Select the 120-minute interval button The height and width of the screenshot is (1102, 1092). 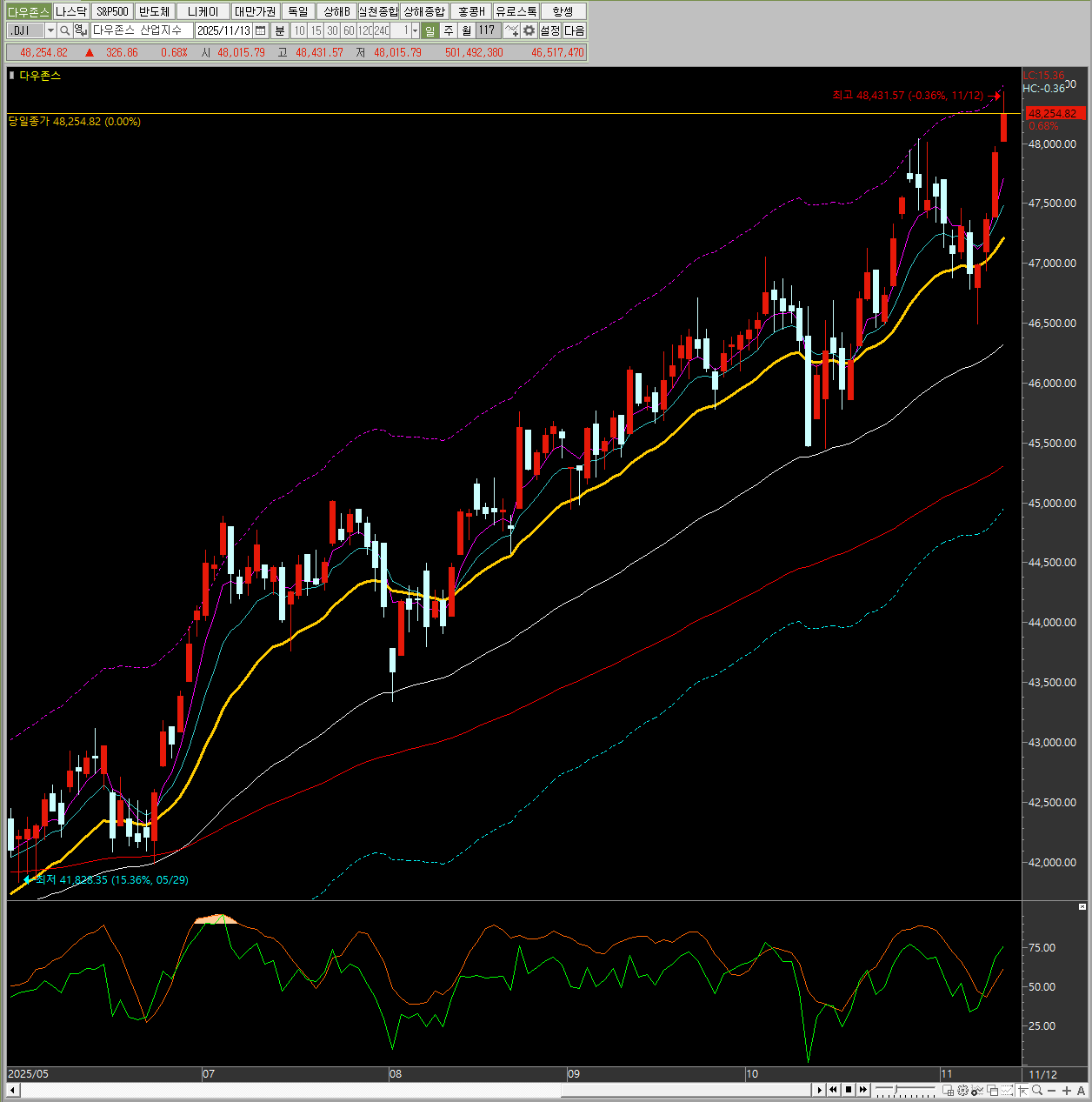click(365, 30)
